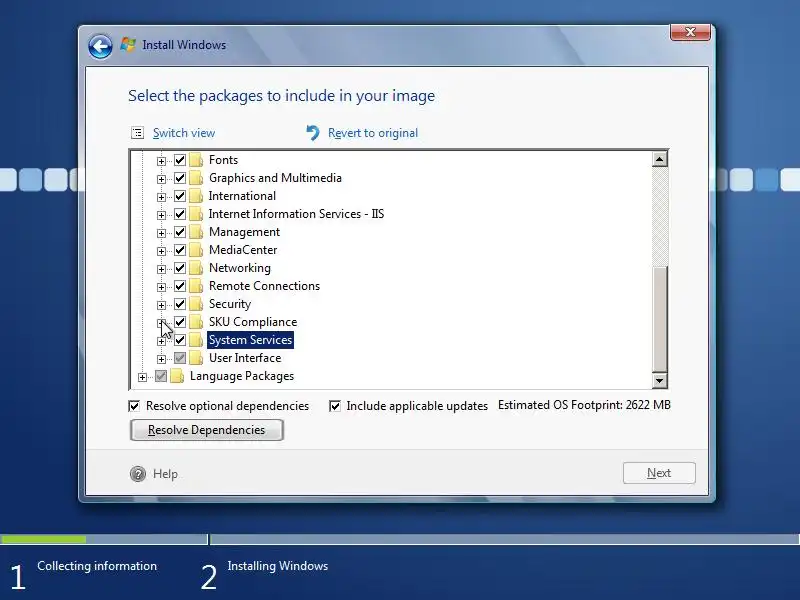Image resolution: width=800 pixels, height=600 pixels.
Task: Open the Switch view link
Action: click(184, 133)
